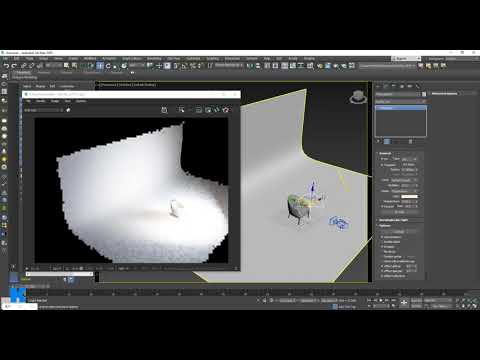The height and width of the screenshot is (360, 480).
Task: Toggle the light On checkbox
Action: [382, 159]
